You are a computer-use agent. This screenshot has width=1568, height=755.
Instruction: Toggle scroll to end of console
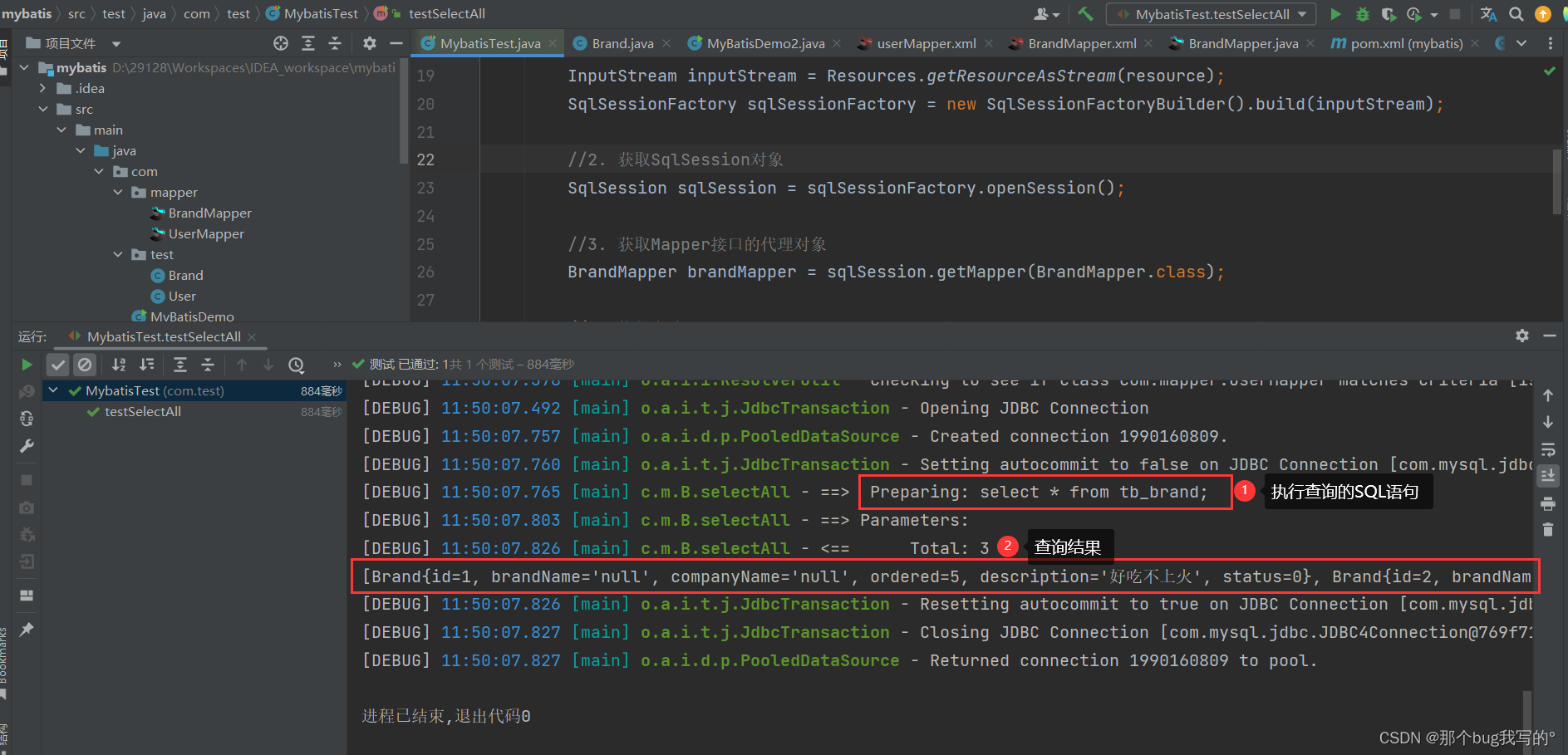(x=1548, y=476)
